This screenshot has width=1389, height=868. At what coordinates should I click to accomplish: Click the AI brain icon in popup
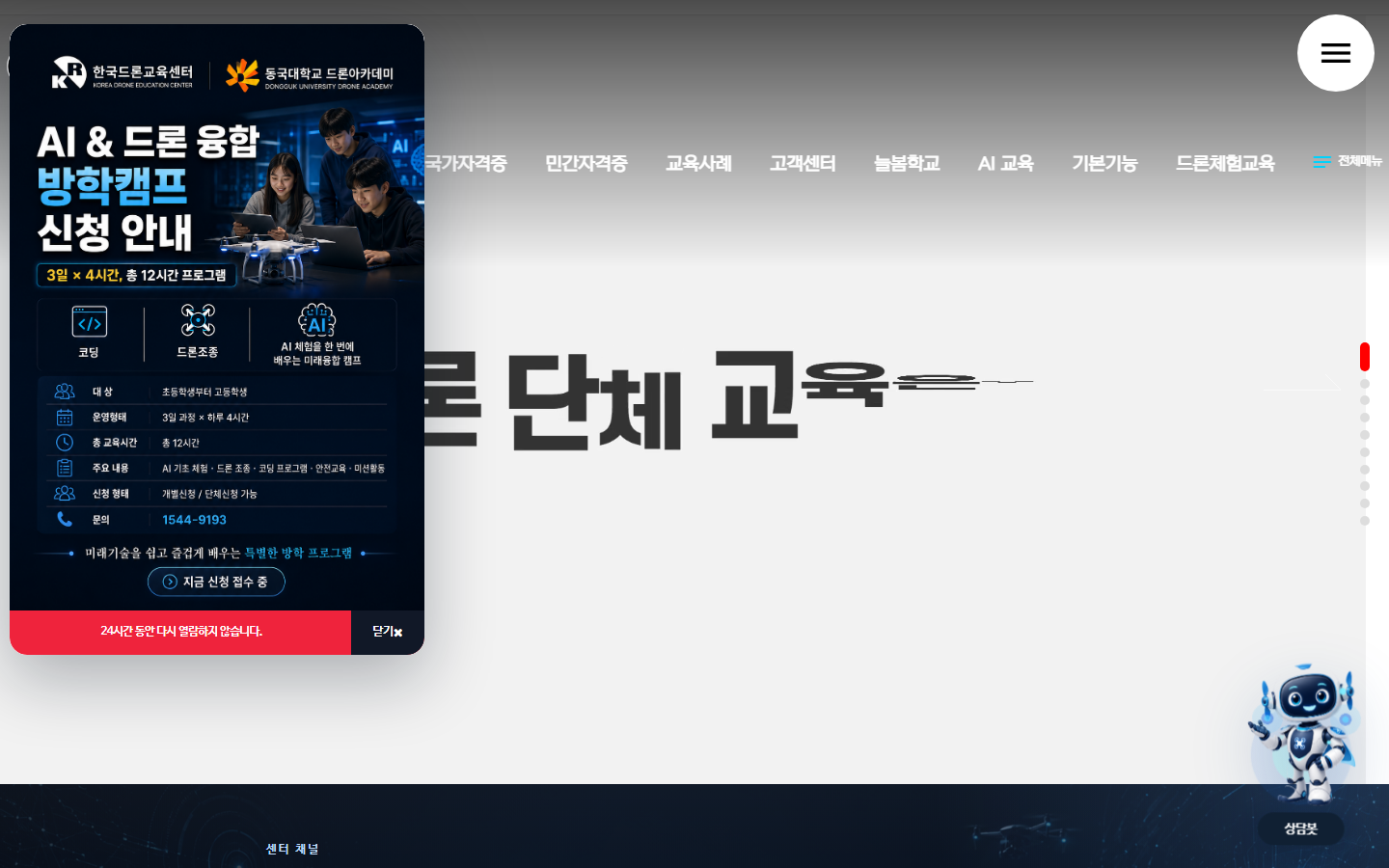tap(317, 320)
